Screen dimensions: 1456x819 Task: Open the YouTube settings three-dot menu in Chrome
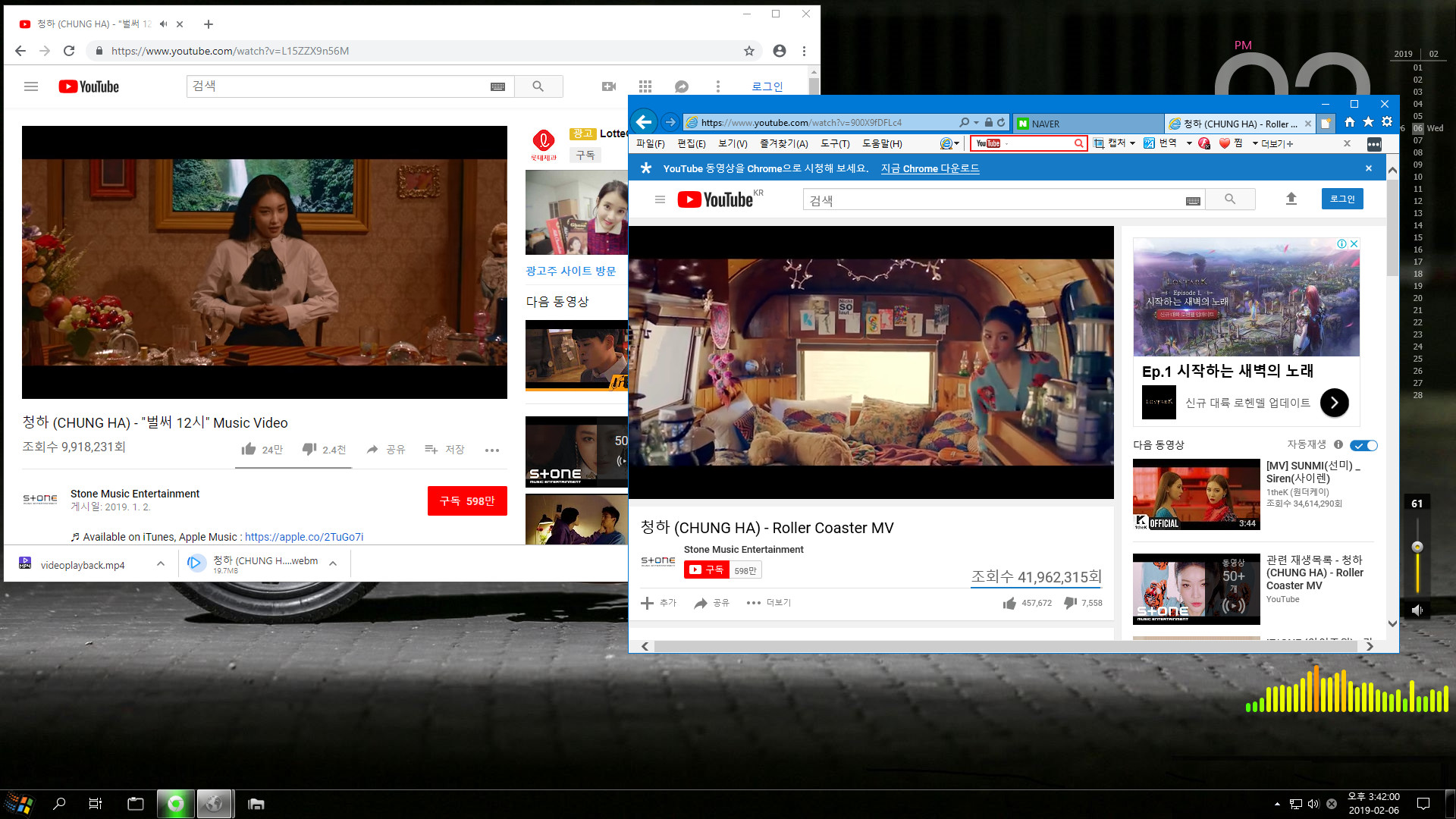coord(717,86)
